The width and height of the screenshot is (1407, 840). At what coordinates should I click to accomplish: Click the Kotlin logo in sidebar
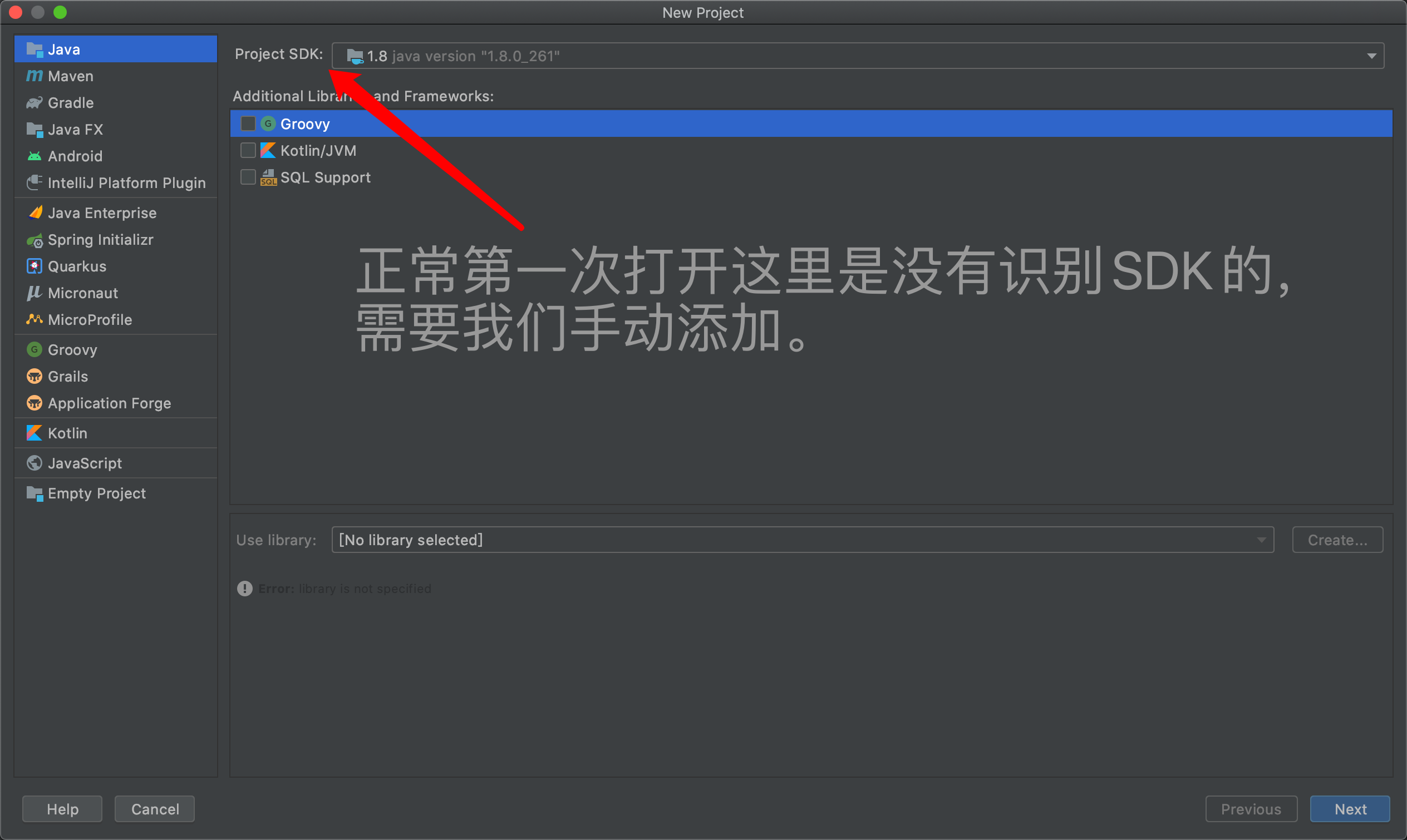35,433
